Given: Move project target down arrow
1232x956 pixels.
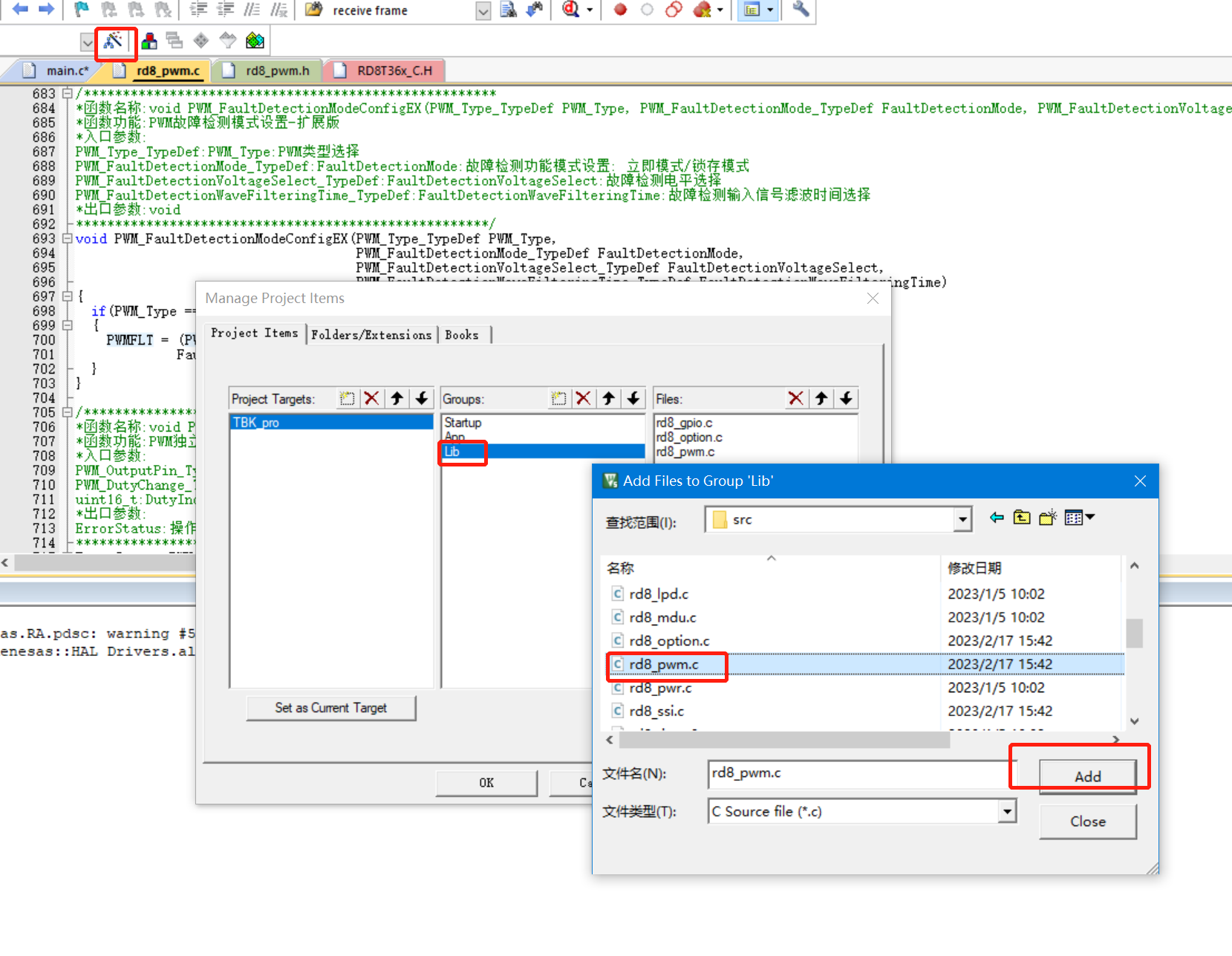Looking at the screenshot, I should (422, 398).
